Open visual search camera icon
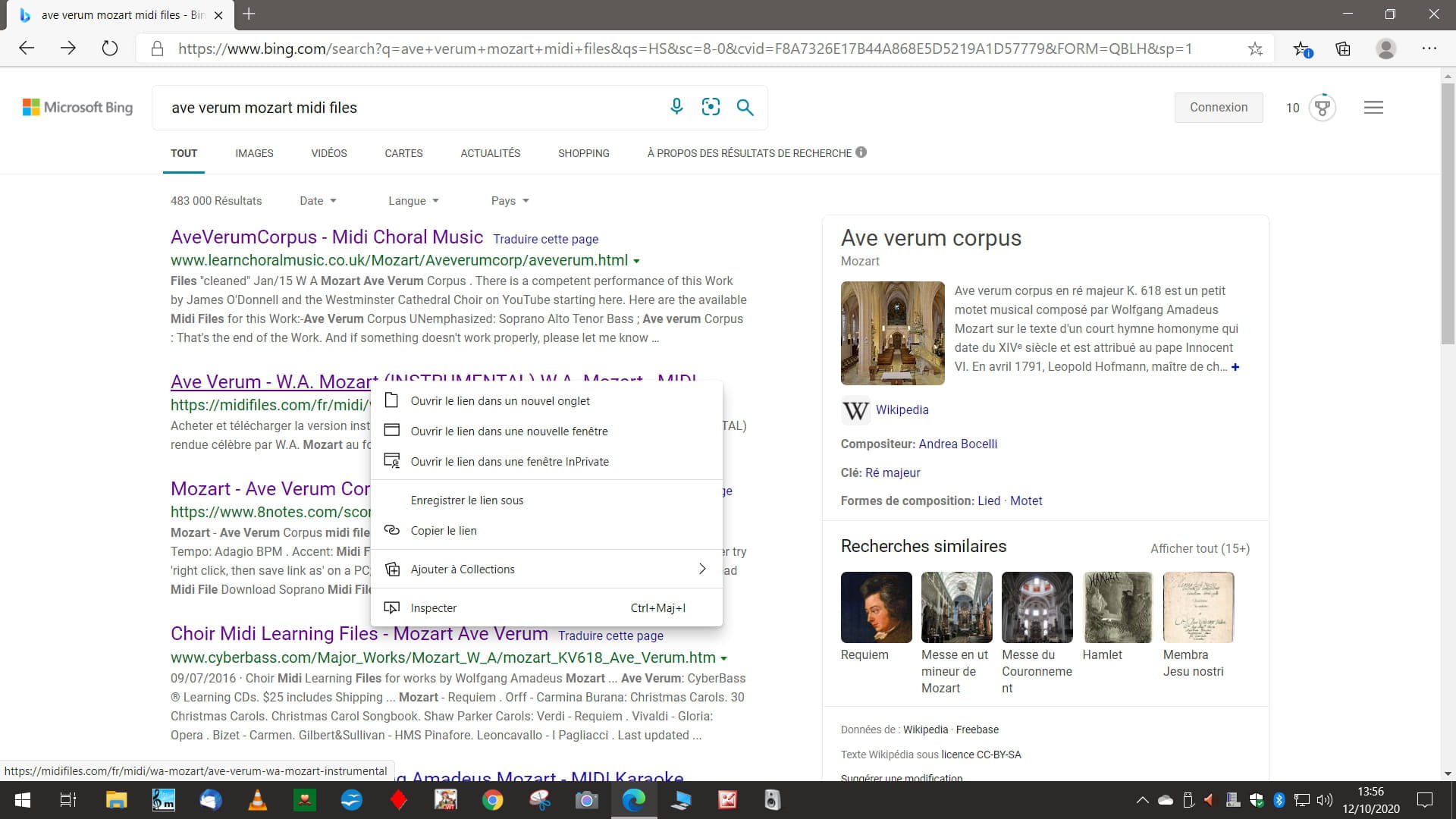Viewport: 1456px width, 819px height. click(x=711, y=107)
